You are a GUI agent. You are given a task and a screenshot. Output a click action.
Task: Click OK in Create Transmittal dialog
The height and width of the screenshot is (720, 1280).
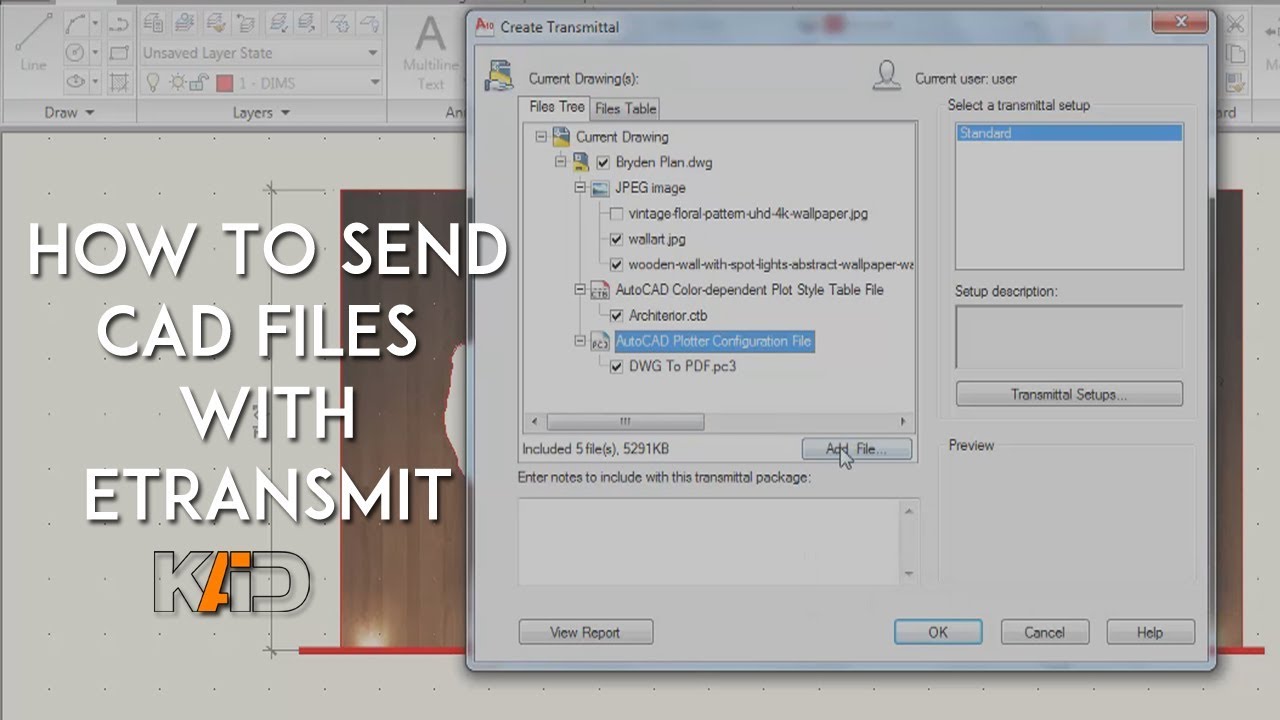(938, 632)
